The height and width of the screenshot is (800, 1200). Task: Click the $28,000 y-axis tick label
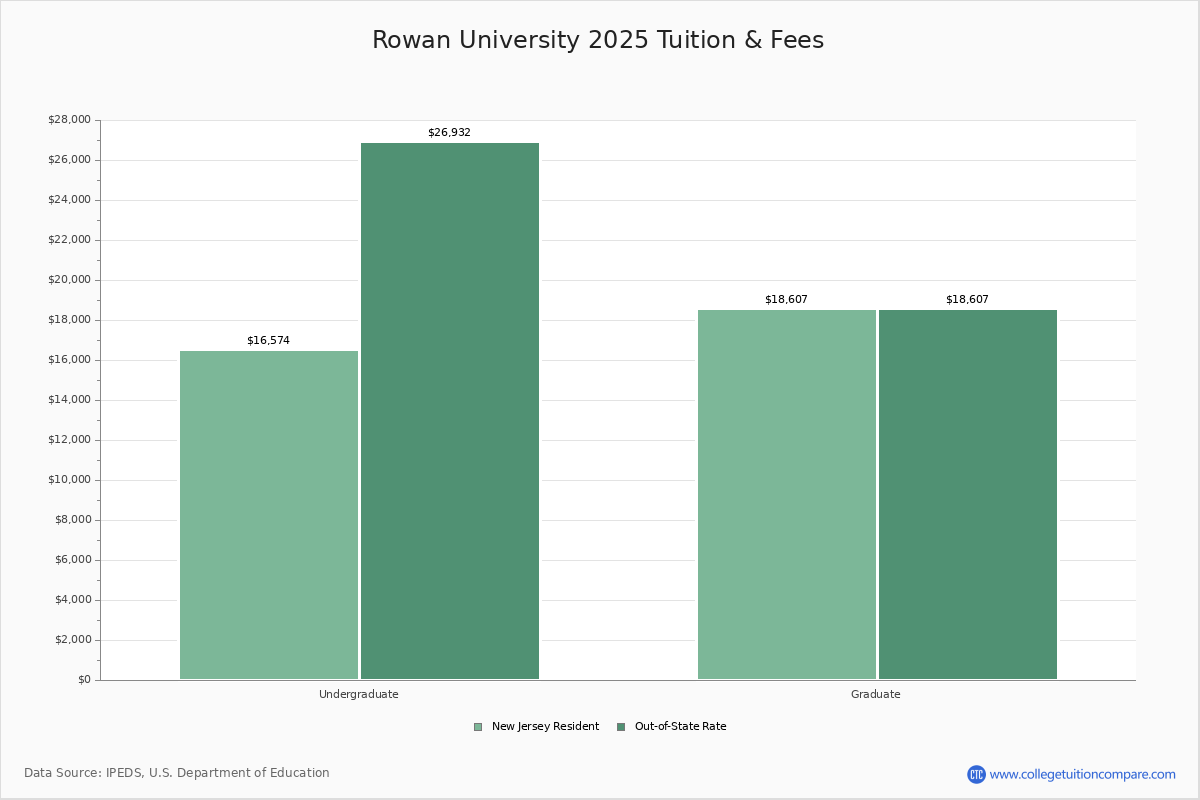pos(69,120)
